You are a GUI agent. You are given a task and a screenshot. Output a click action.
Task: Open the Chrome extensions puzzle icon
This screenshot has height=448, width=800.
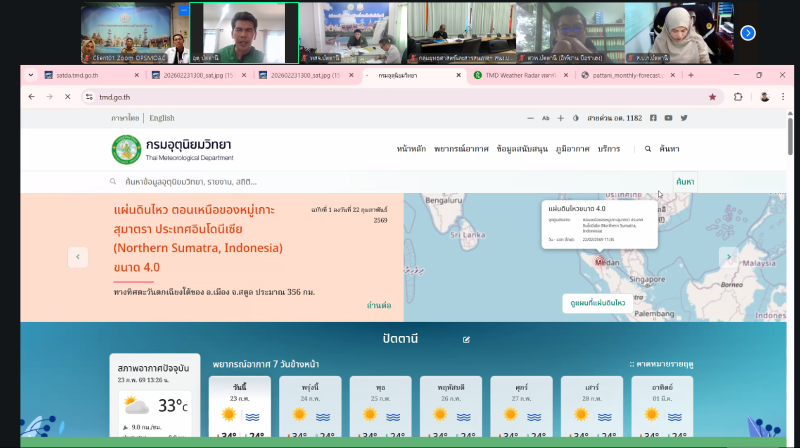[x=738, y=97]
